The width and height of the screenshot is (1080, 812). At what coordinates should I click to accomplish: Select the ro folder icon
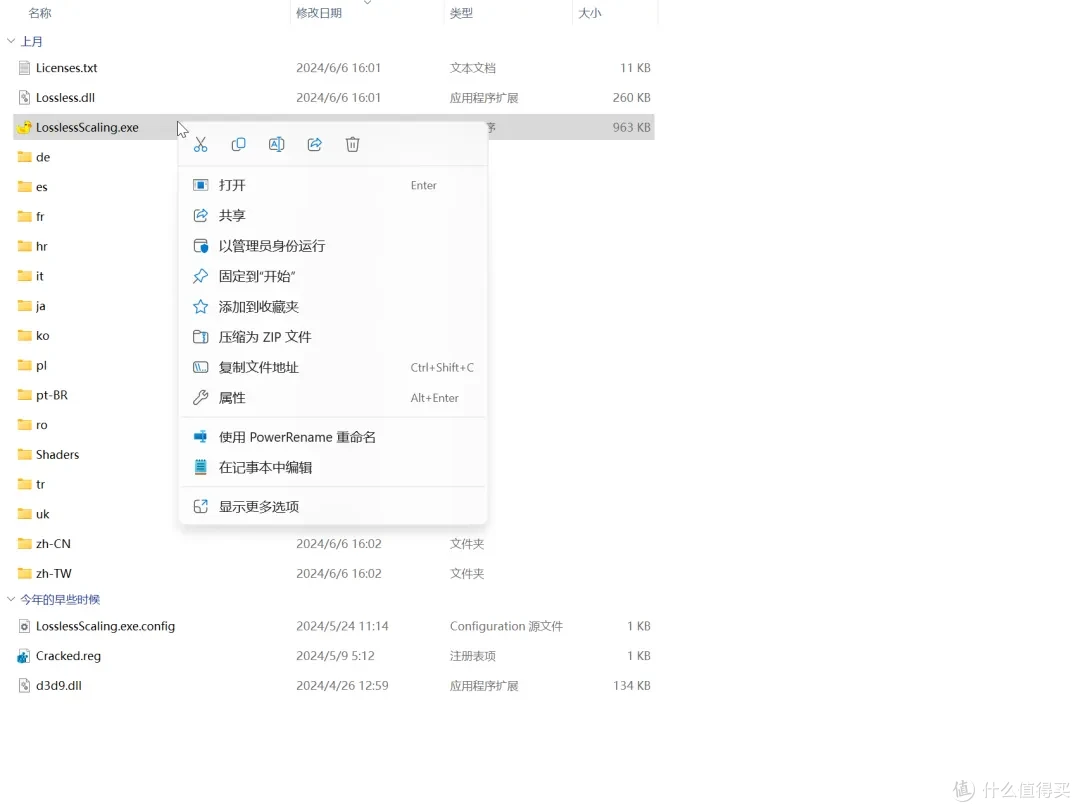pos(24,424)
